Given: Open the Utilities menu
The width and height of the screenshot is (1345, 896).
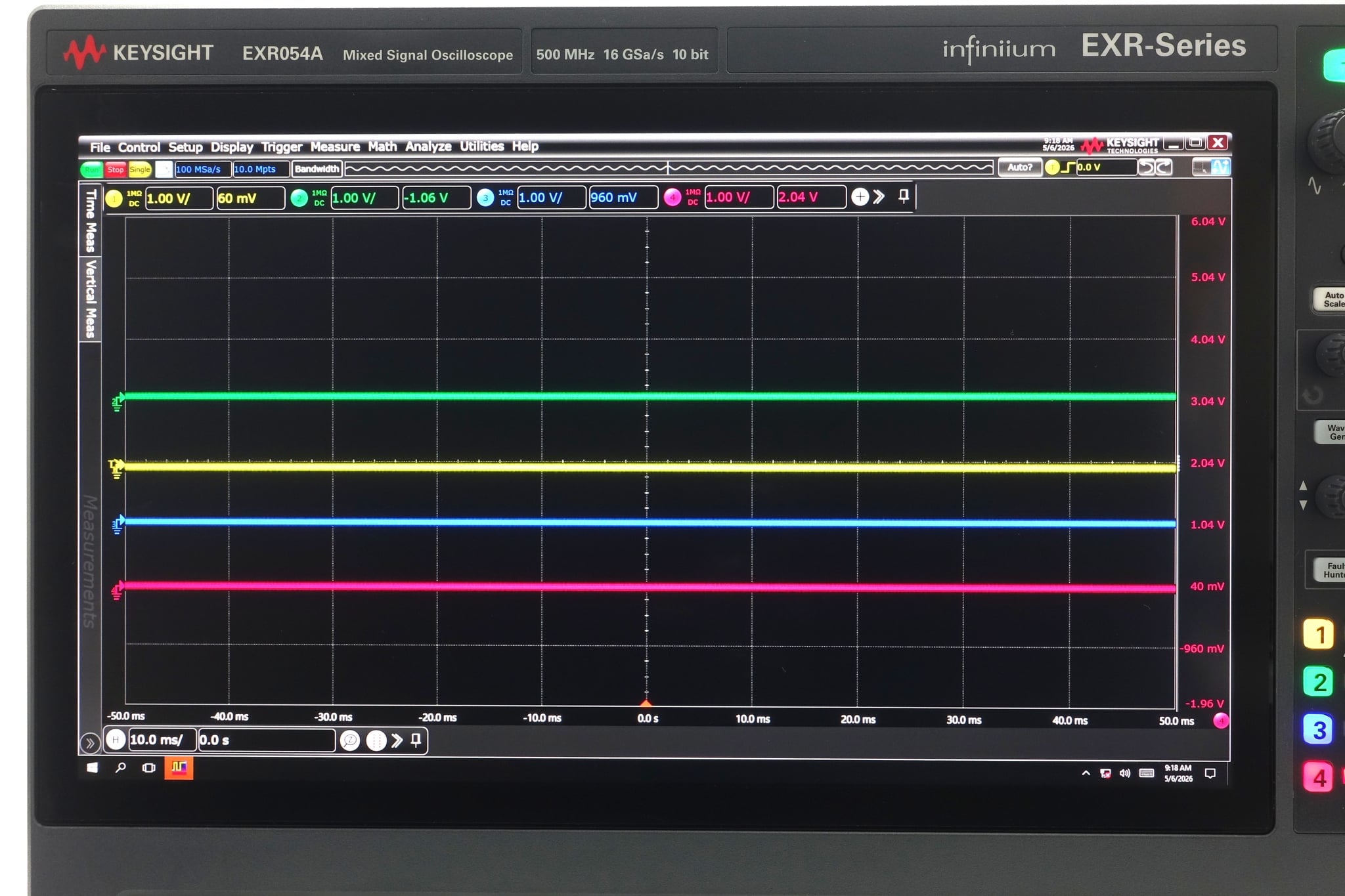Looking at the screenshot, I should click(x=481, y=146).
